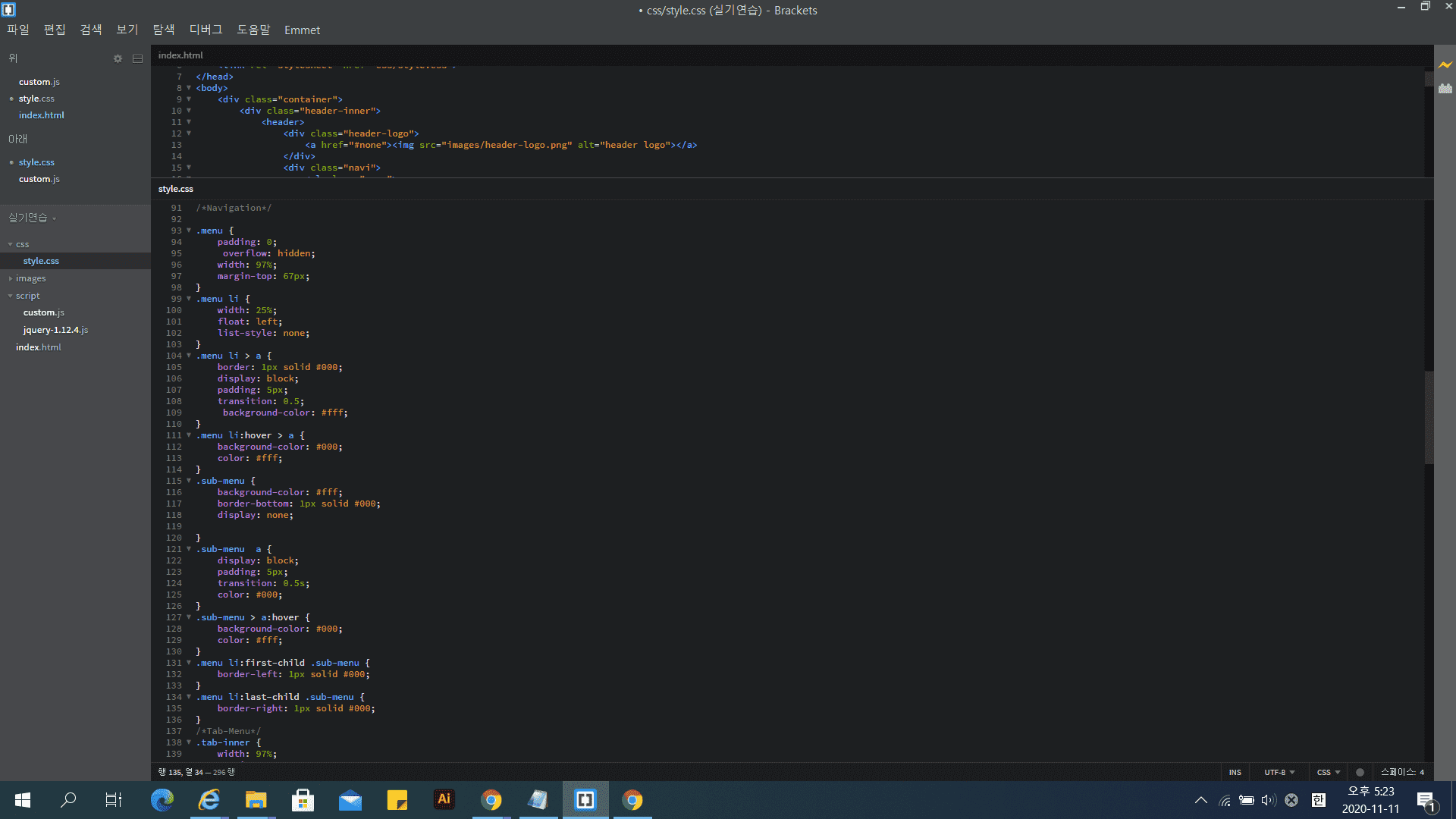Click the working files gear icon

(118, 58)
